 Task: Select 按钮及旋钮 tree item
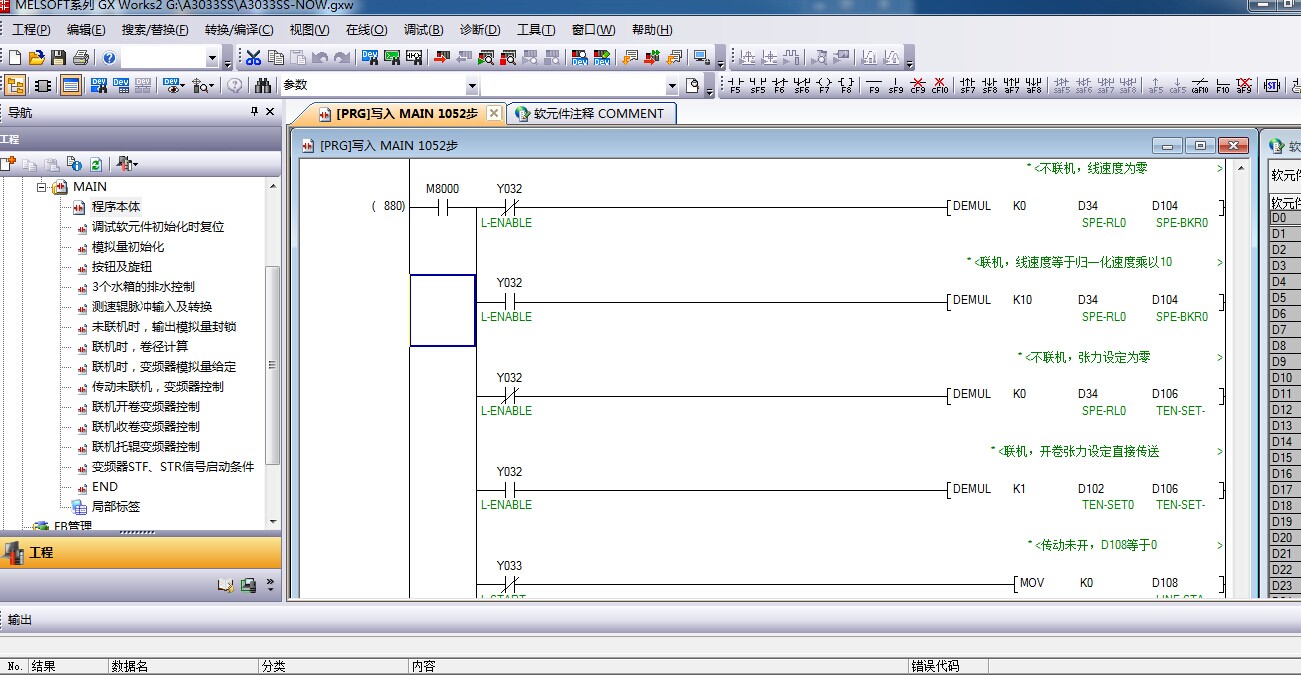[x=122, y=267]
